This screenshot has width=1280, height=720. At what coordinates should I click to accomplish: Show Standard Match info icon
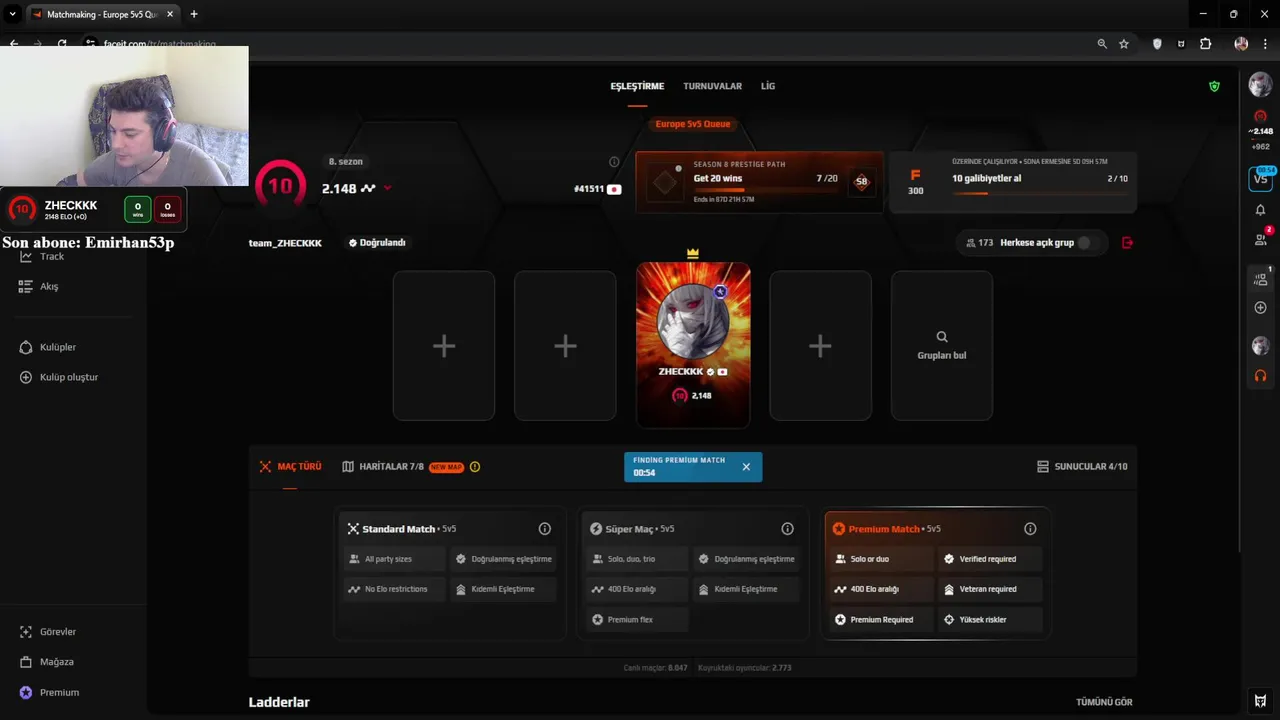[545, 529]
